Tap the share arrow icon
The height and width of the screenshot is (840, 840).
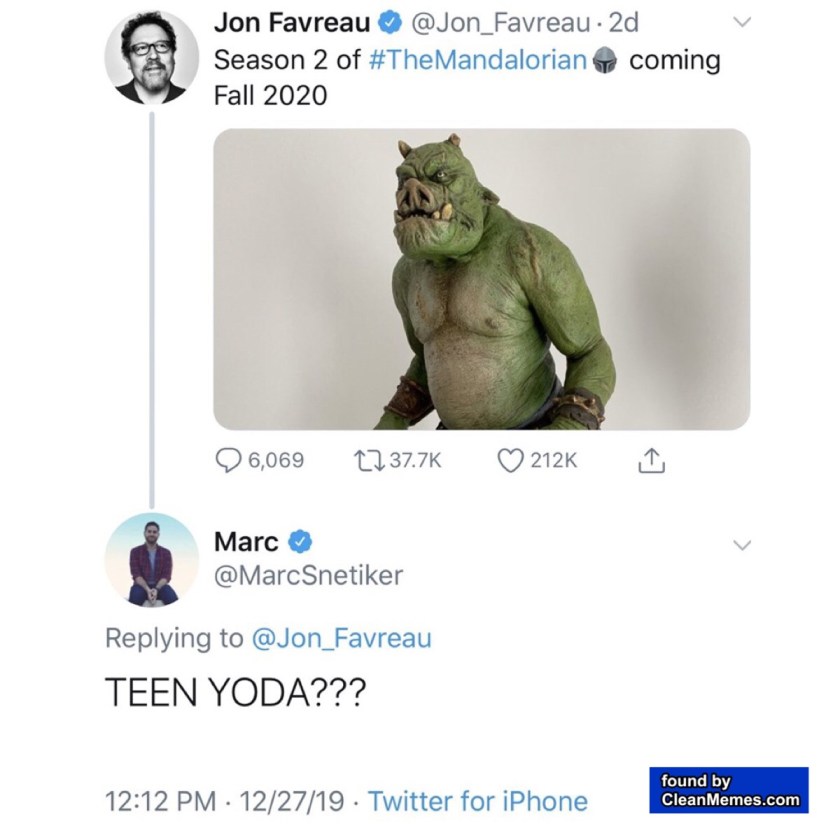coord(651,459)
